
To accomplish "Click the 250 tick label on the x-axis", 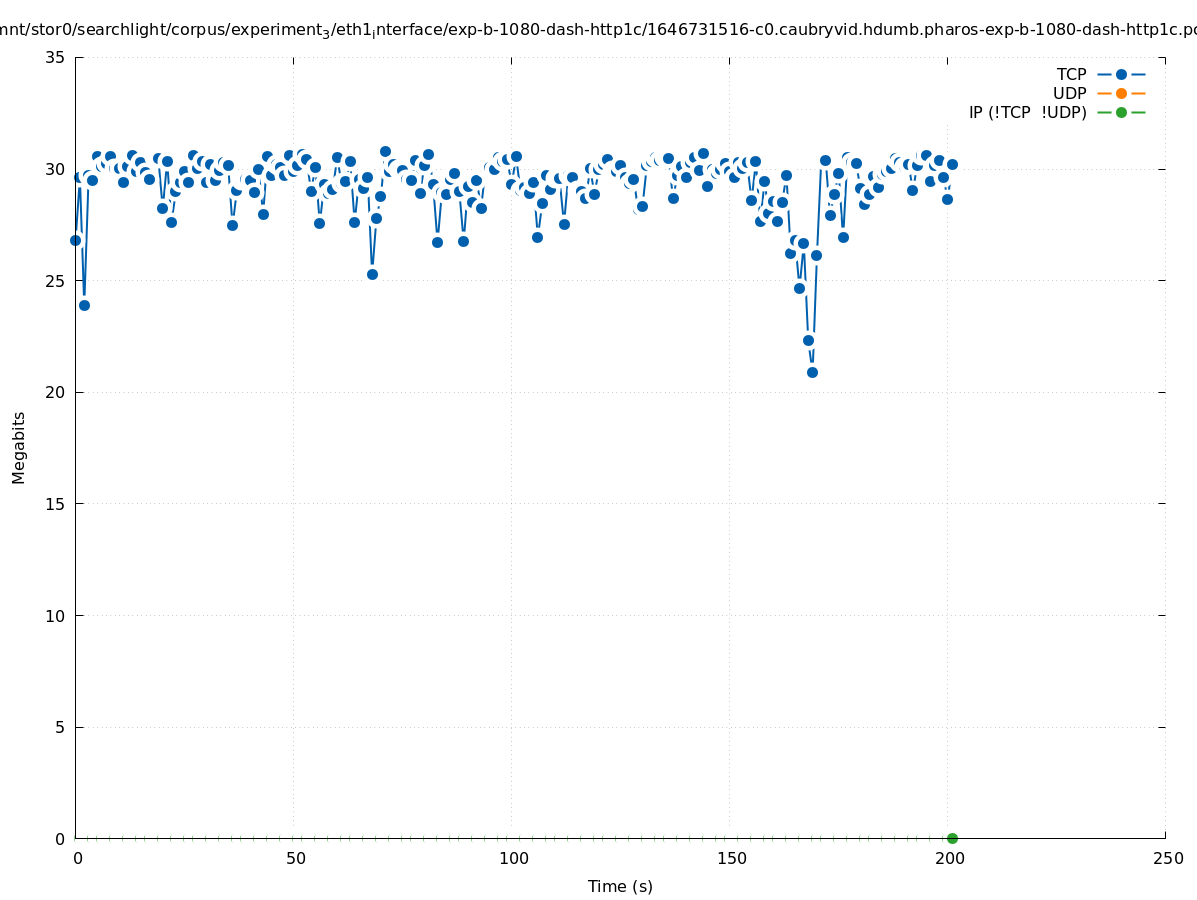I will coord(1167,859).
